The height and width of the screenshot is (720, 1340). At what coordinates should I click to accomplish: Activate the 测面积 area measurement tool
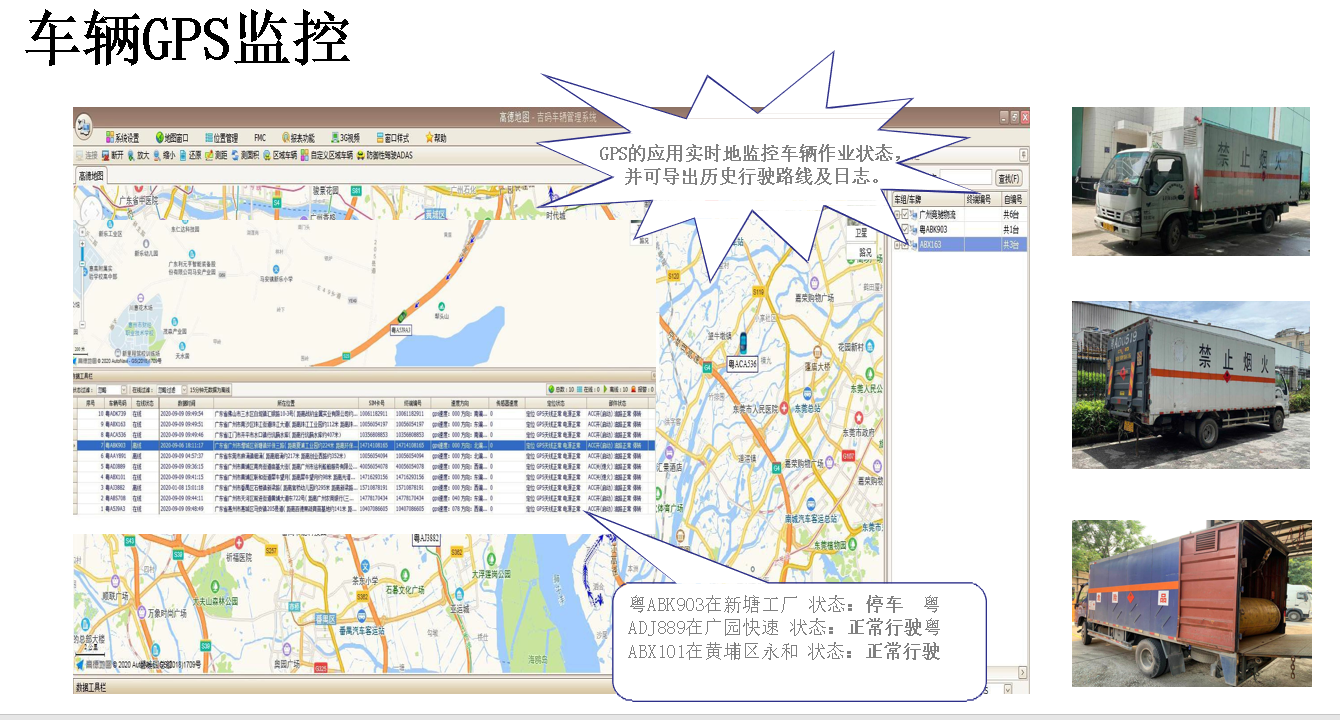point(250,156)
